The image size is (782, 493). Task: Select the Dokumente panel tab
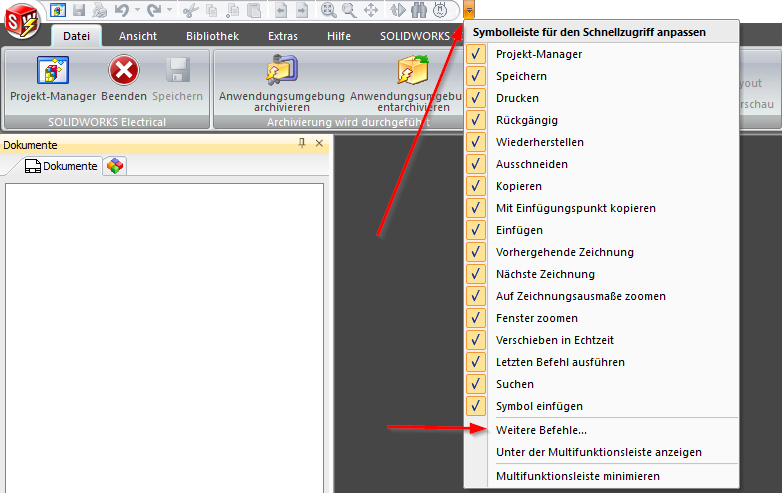(x=61, y=166)
